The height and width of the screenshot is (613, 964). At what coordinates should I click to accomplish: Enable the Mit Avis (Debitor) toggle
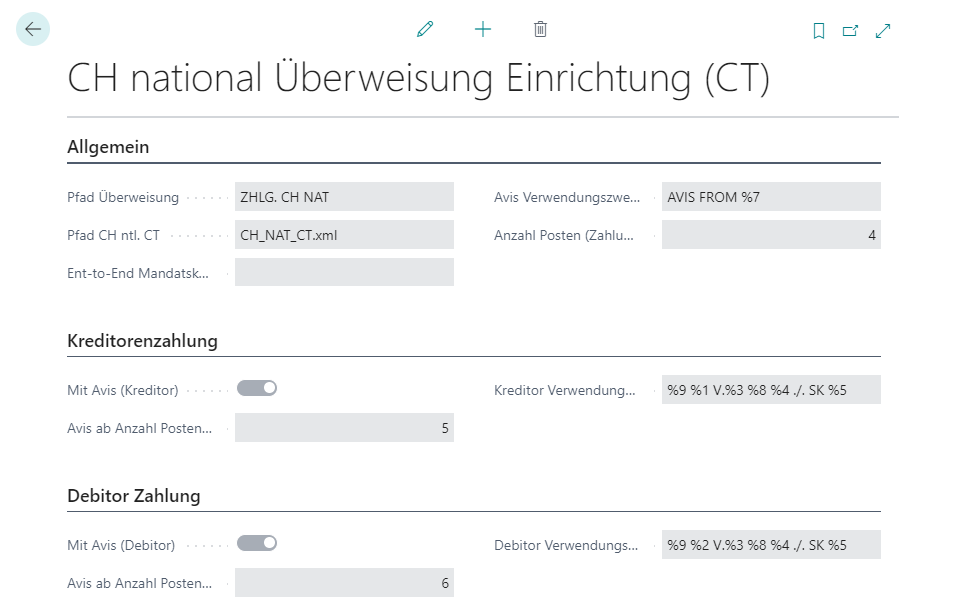coord(257,543)
